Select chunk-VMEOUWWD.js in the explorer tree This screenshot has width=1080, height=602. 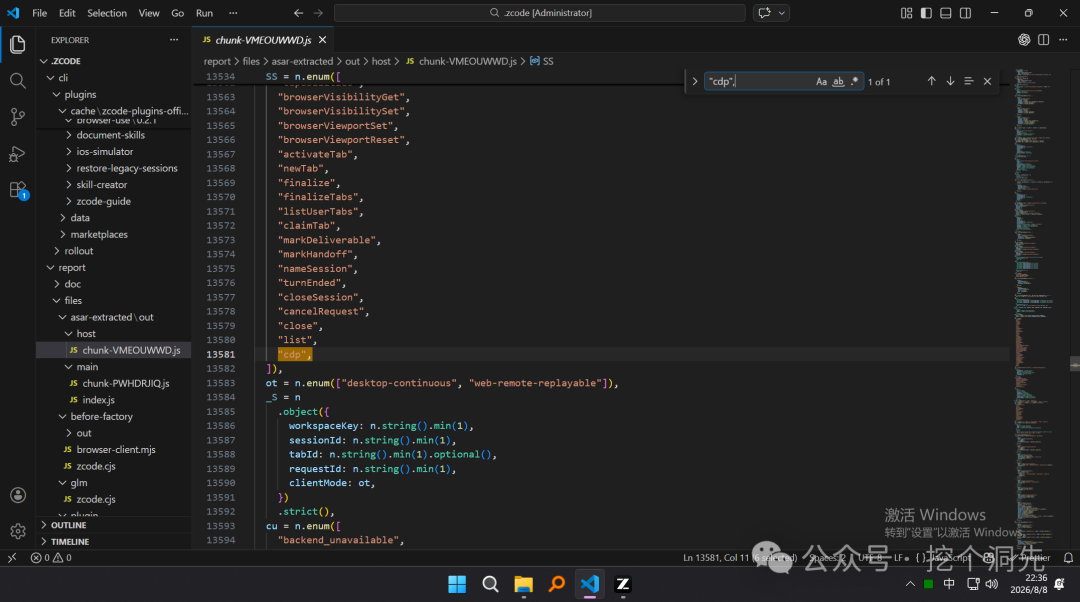click(x=114, y=350)
